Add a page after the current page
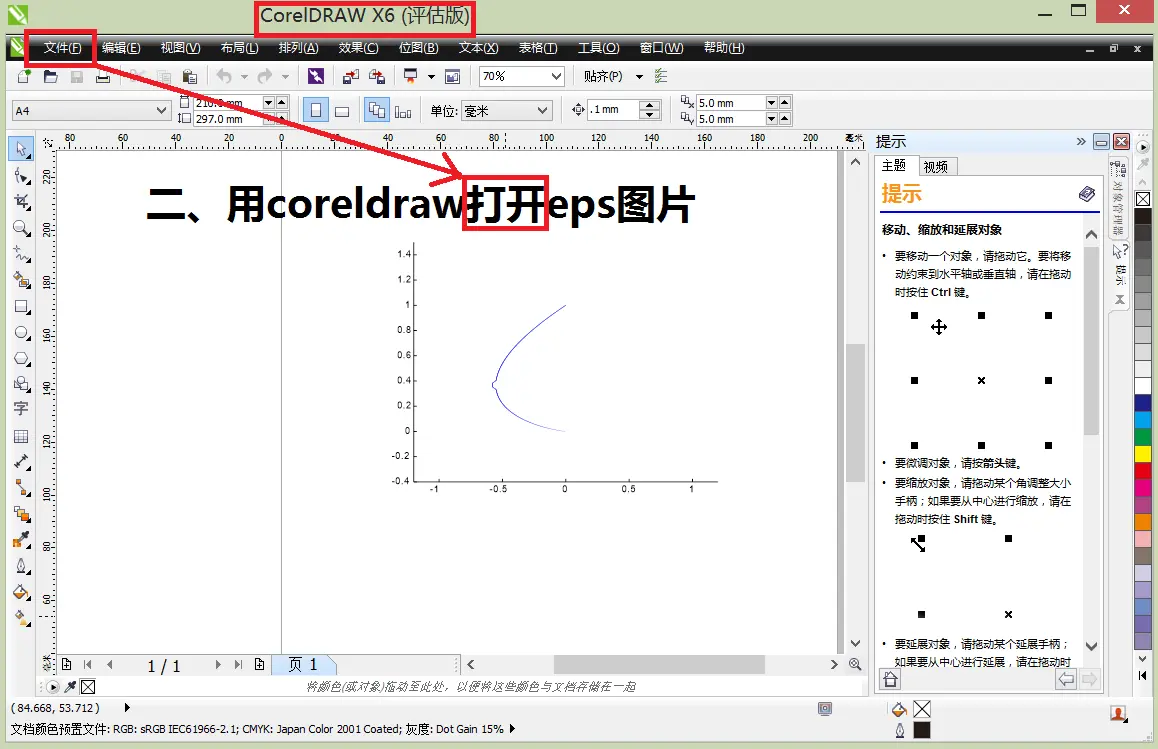Image resolution: width=1158 pixels, height=749 pixels. pos(259,664)
